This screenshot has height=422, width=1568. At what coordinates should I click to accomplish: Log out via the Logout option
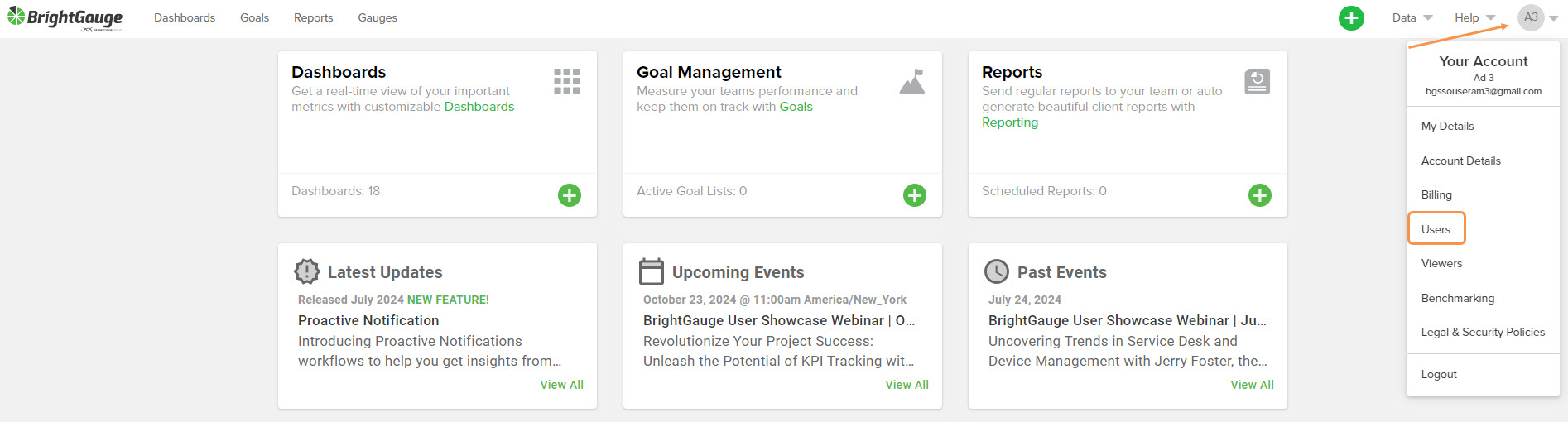point(1439,374)
